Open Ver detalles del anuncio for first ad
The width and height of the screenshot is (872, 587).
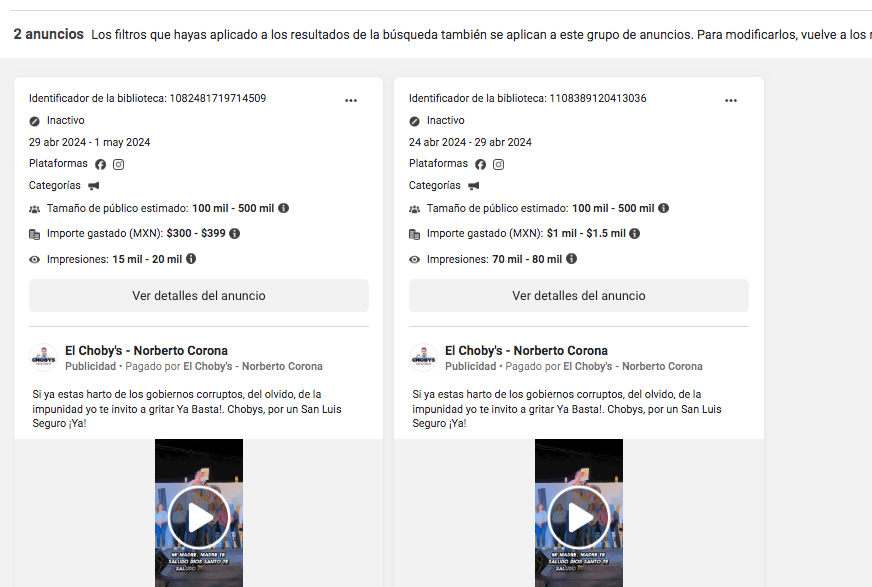(x=198, y=296)
